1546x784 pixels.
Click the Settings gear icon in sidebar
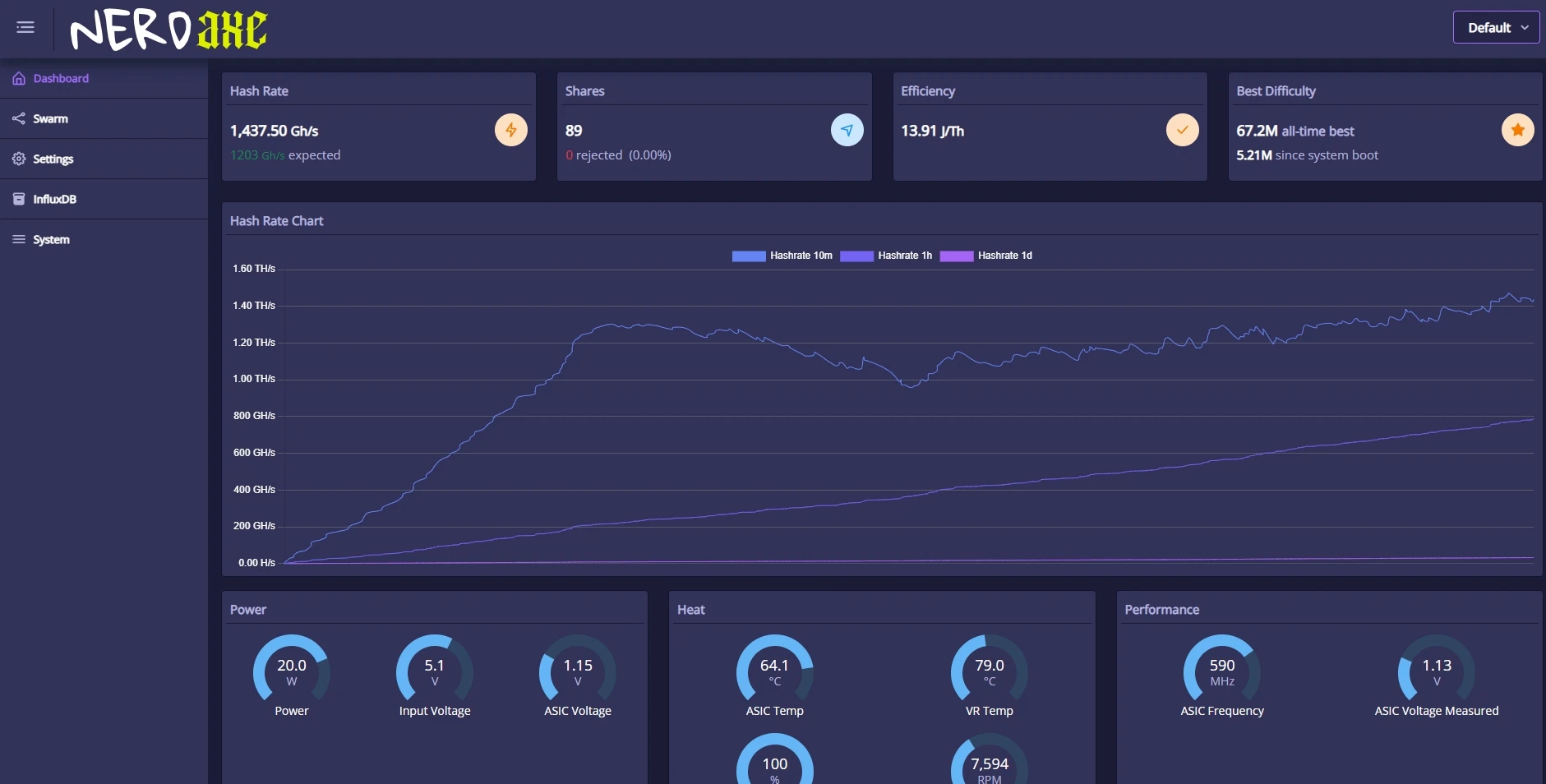tap(19, 159)
